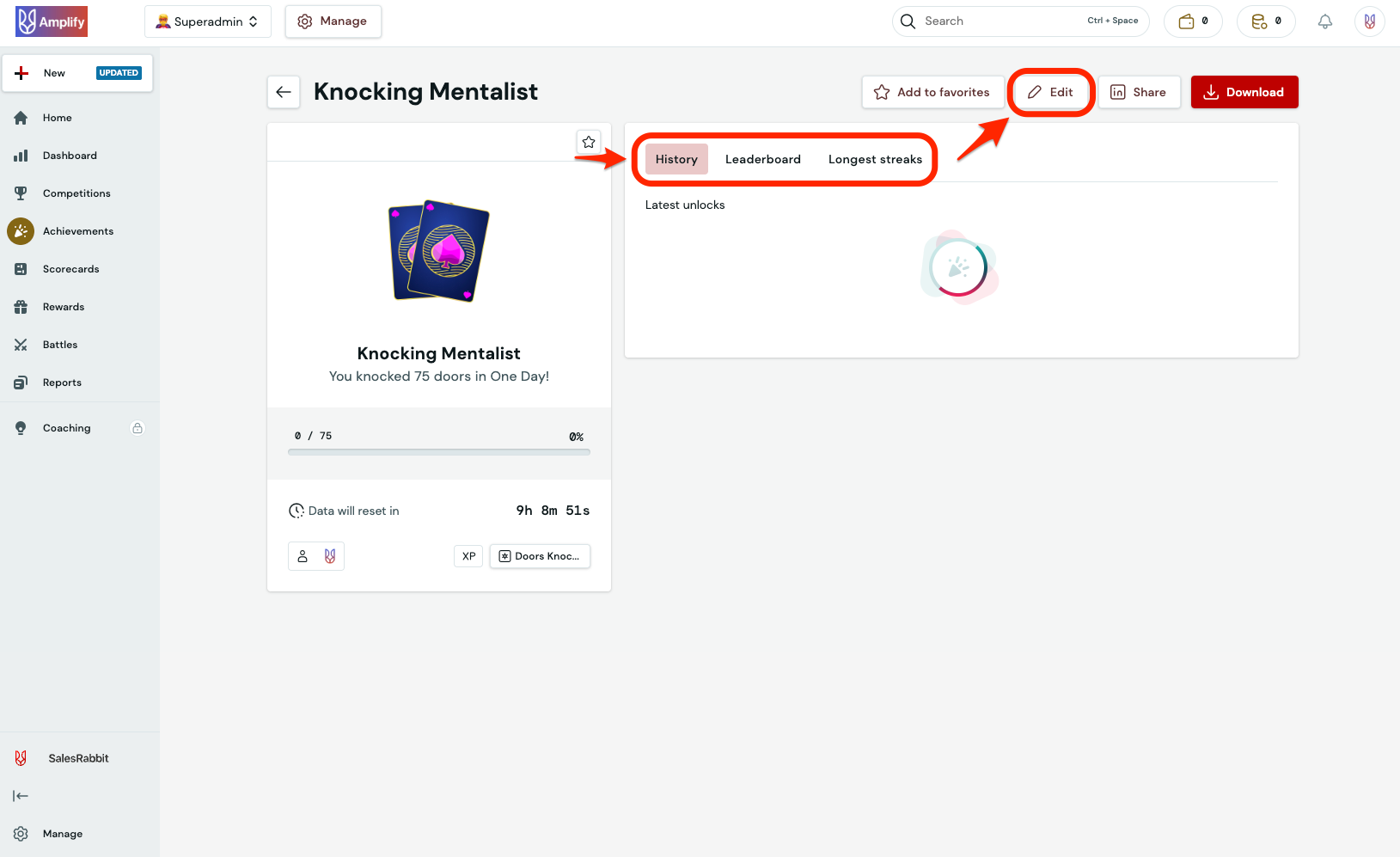Screen dimensions: 1400x857
Task: Download the achievement report
Action: (x=1244, y=92)
